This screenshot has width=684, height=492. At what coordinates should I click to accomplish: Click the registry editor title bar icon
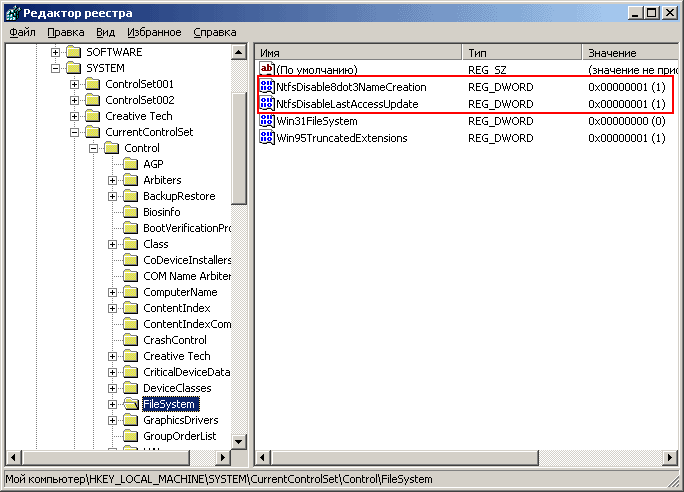tap(13, 13)
